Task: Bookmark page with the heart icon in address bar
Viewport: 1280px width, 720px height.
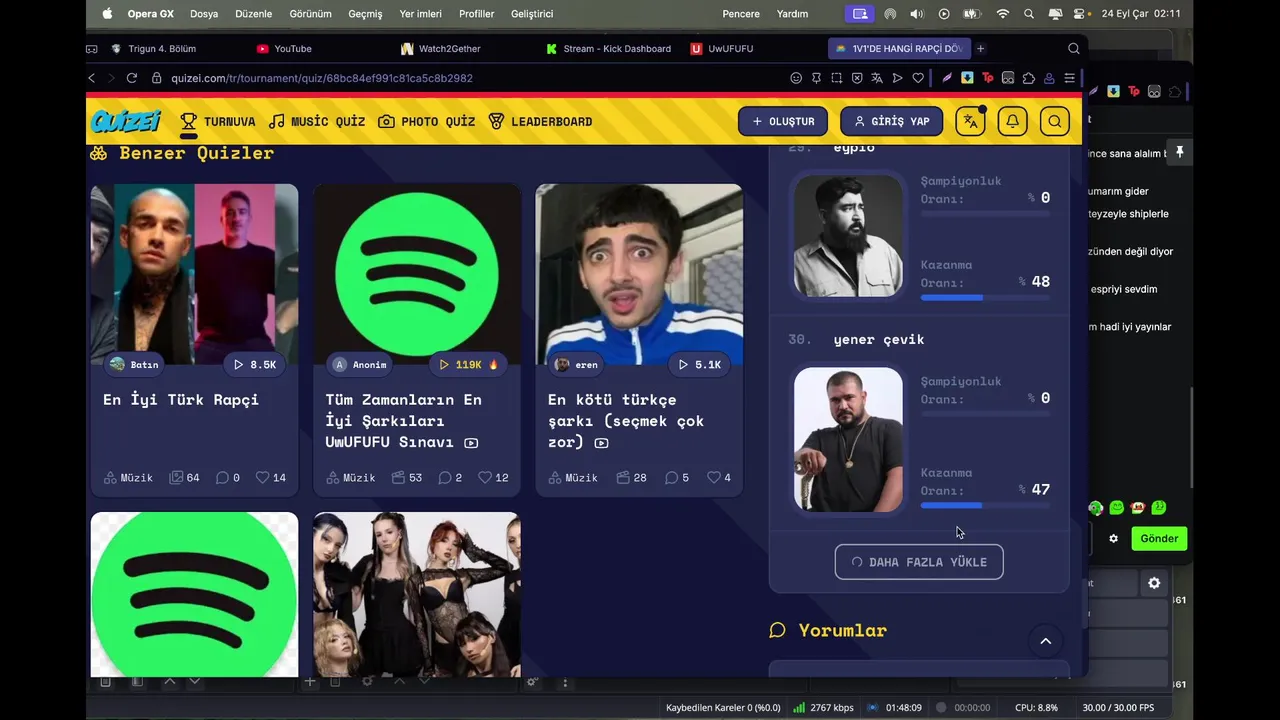Action: point(918,78)
